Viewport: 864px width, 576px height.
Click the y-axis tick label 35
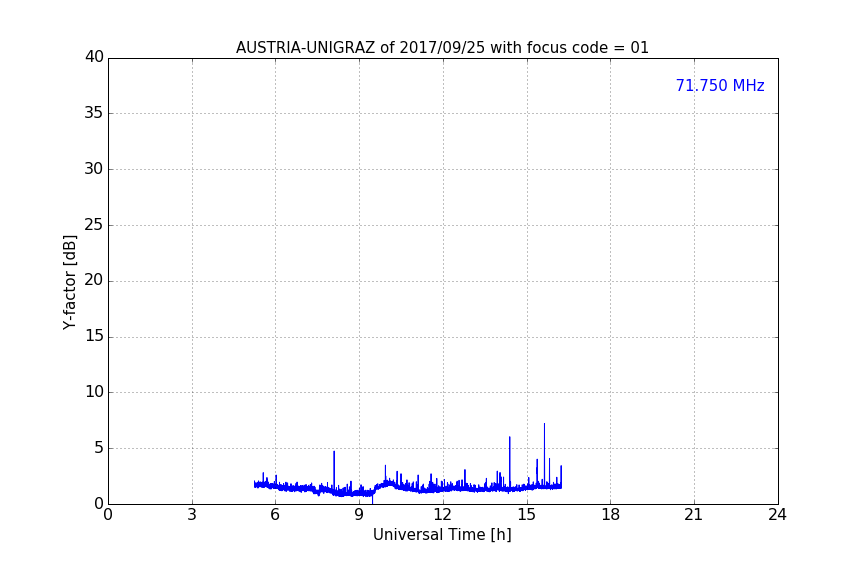click(x=94, y=113)
